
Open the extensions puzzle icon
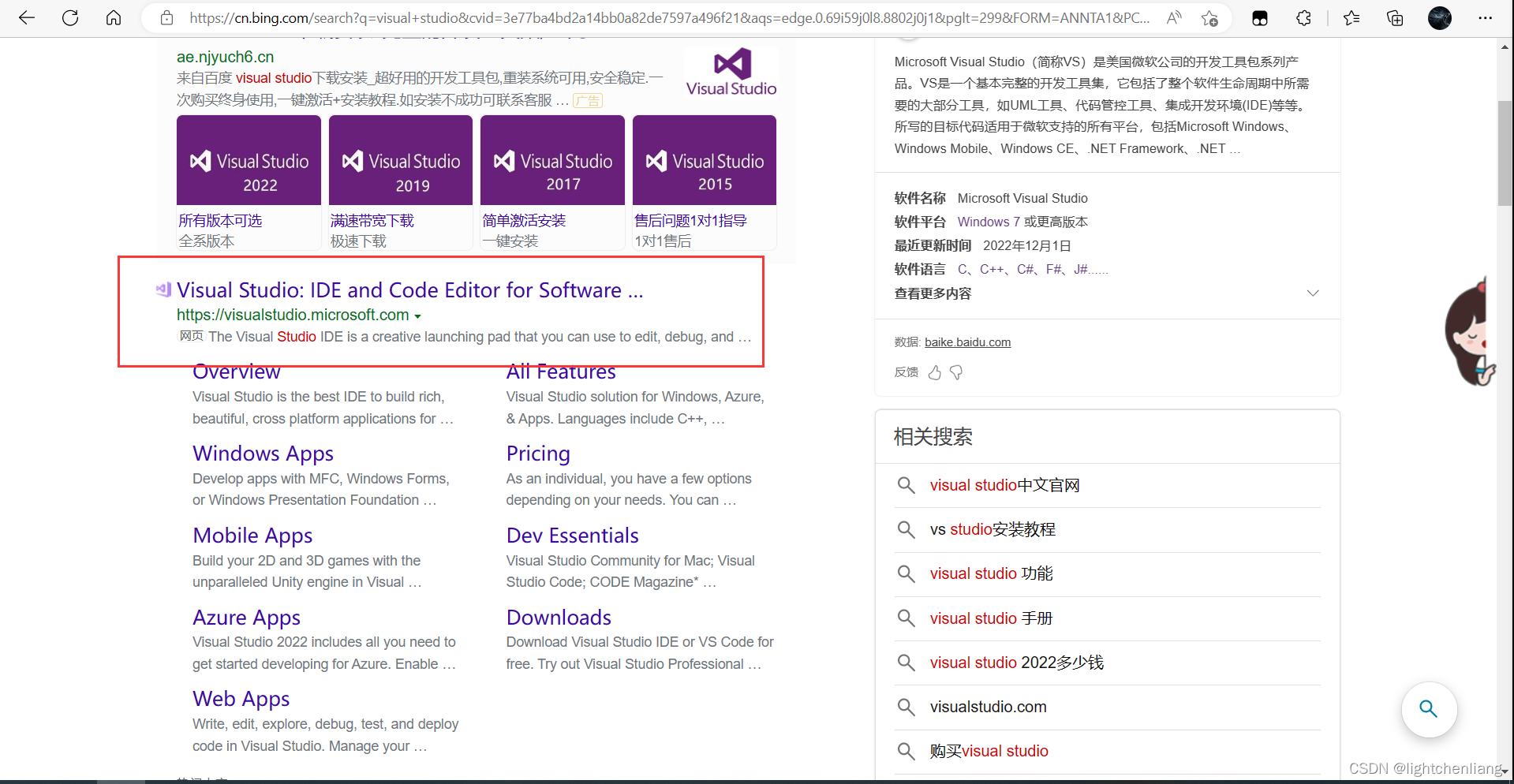[x=1303, y=18]
